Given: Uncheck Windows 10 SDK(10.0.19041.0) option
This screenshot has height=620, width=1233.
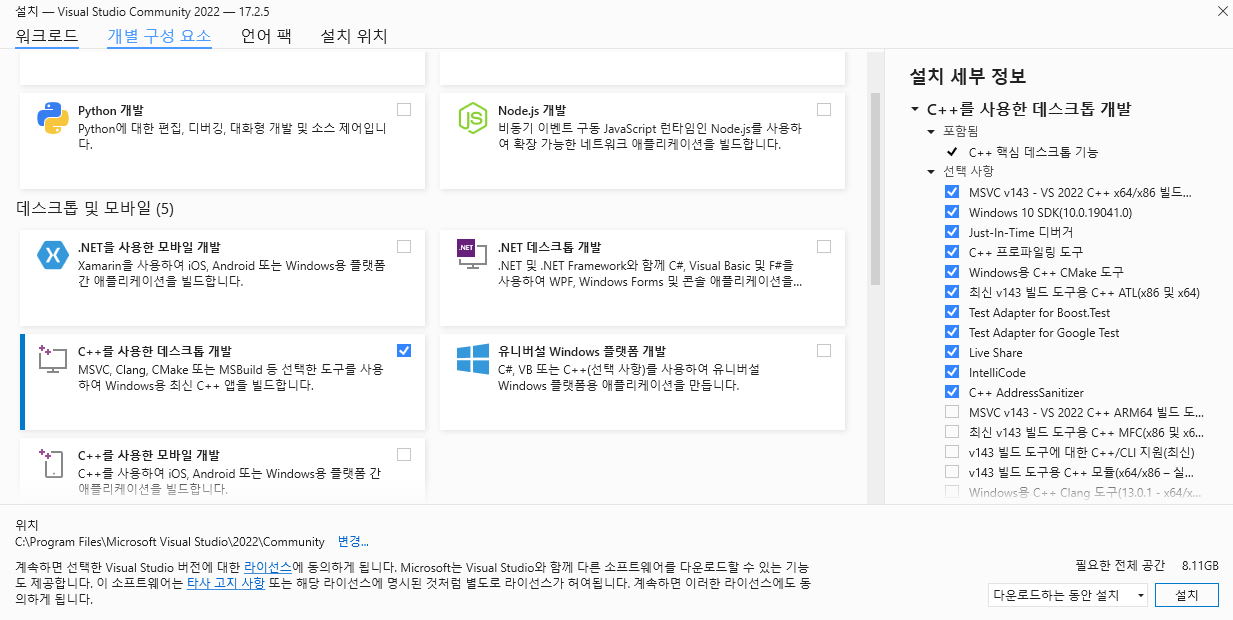Looking at the screenshot, I should [x=952, y=212].
